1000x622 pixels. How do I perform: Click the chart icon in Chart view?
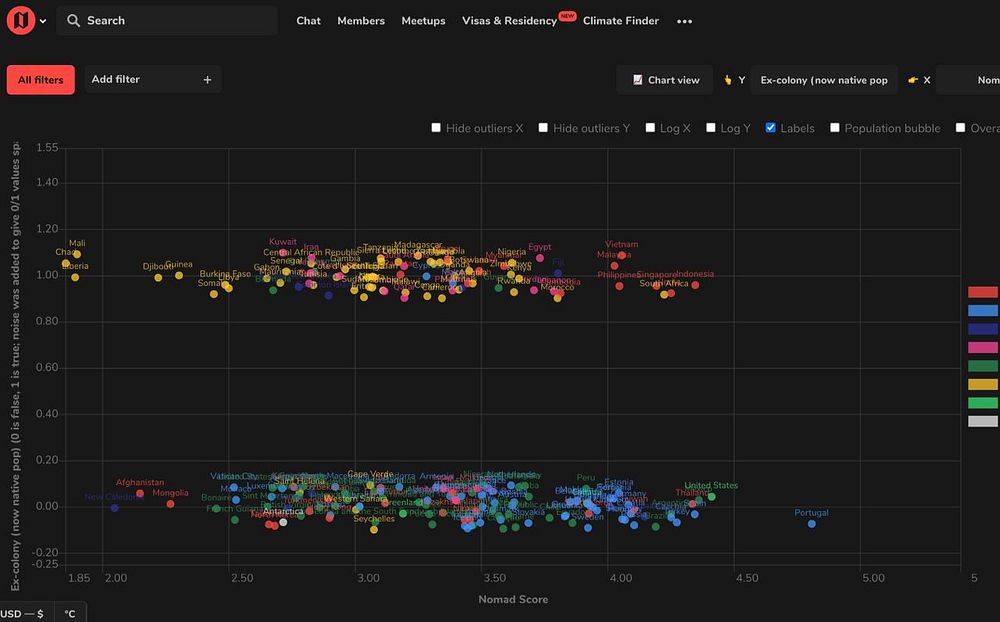637,80
